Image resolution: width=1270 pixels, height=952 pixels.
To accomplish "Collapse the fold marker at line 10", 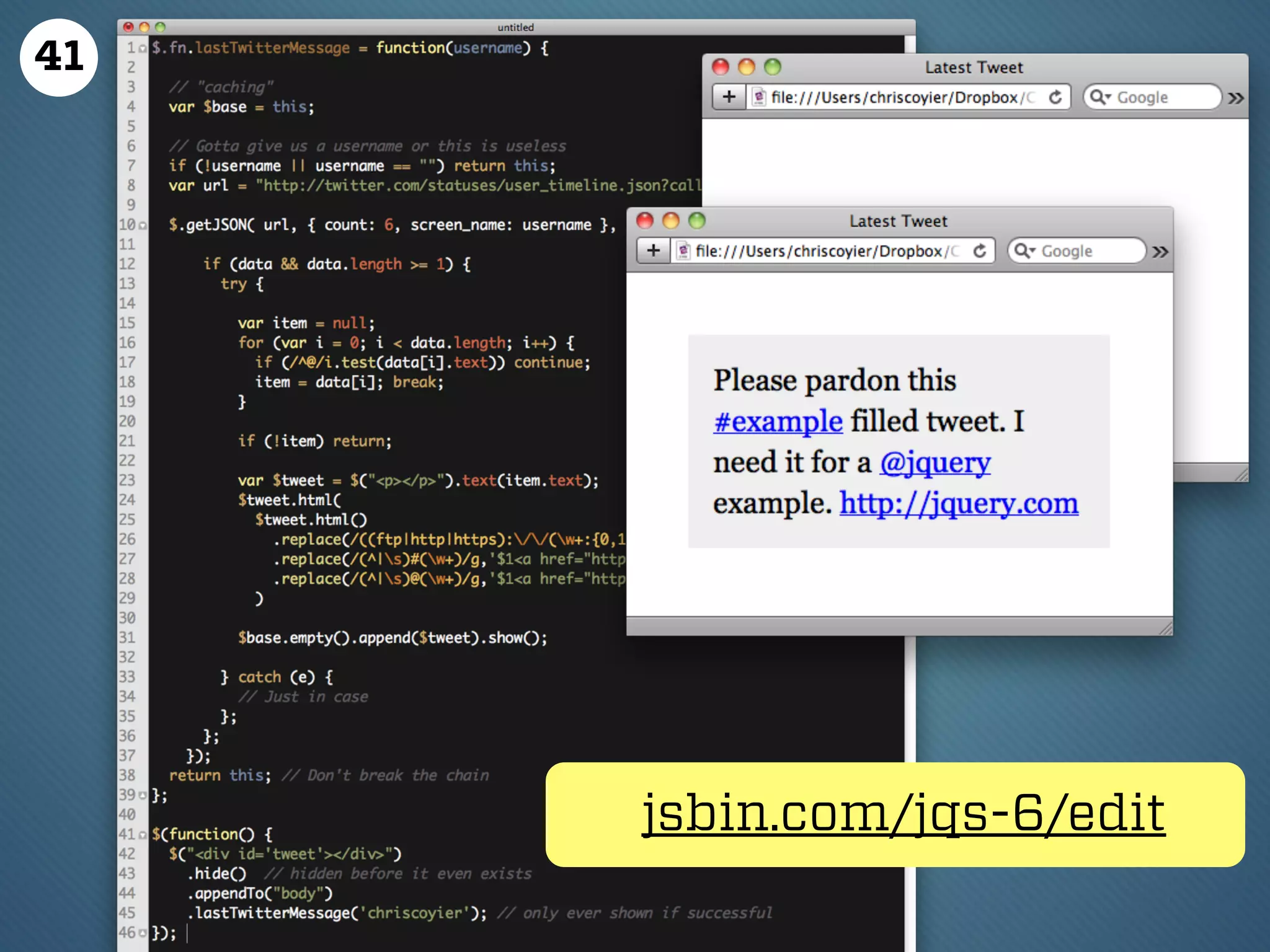I will tap(143, 226).
